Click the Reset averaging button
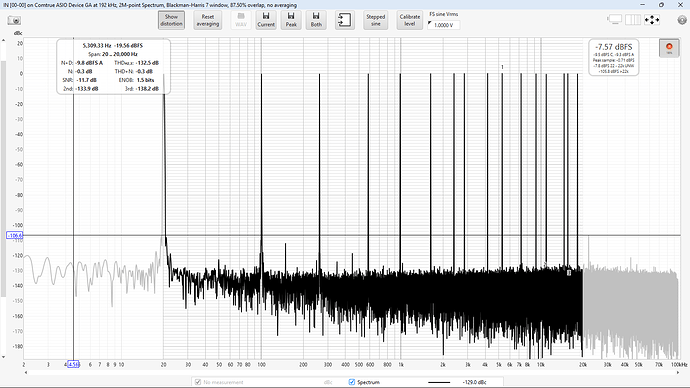 coord(208,20)
